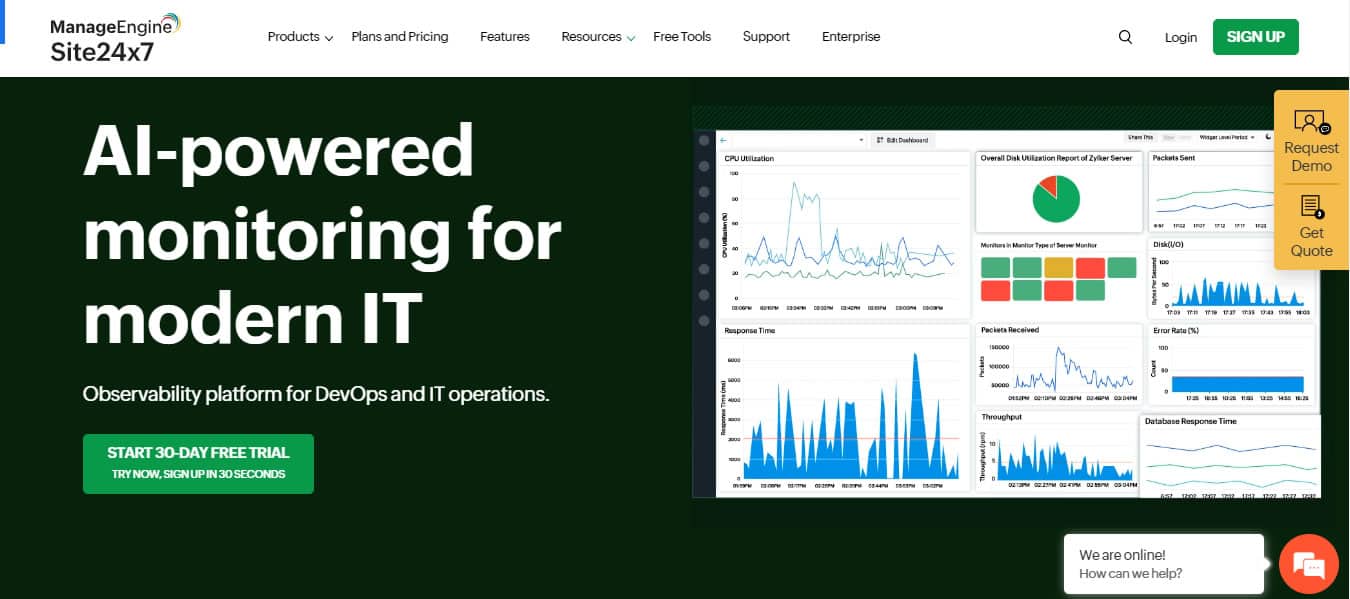This screenshot has width=1350, height=599.
Task: Toggle the dark mode moon icon in the dashboard
Action: tap(1268, 137)
